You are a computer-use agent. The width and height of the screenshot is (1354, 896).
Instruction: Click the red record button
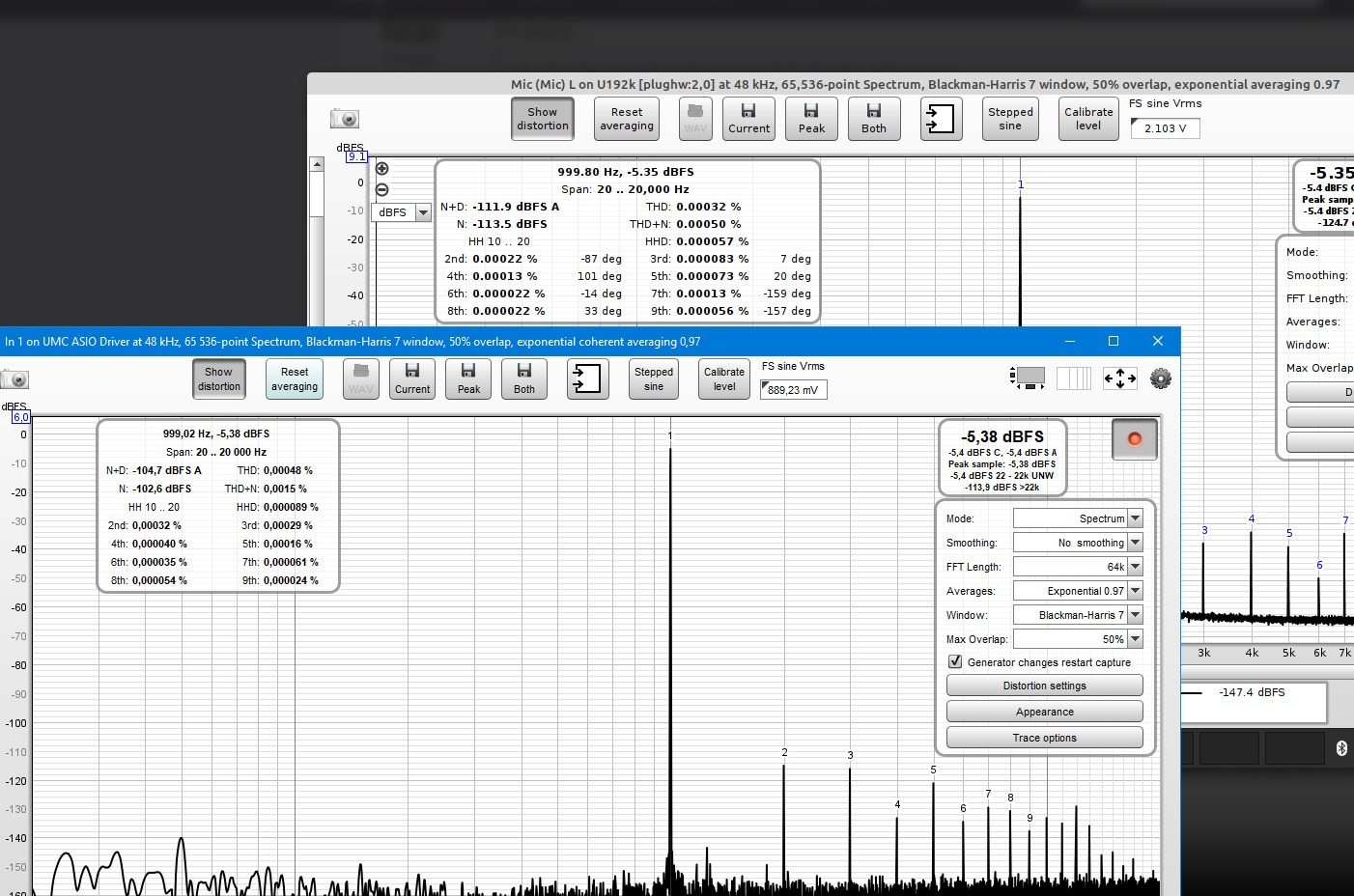(x=1135, y=439)
